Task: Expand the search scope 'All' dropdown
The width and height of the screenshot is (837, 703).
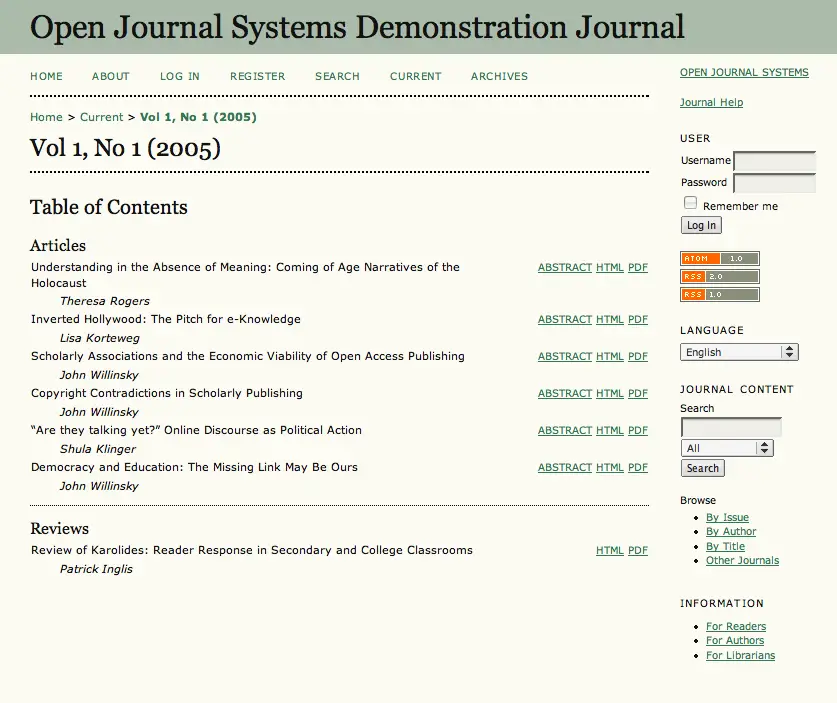Action: (x=727, y=449)
